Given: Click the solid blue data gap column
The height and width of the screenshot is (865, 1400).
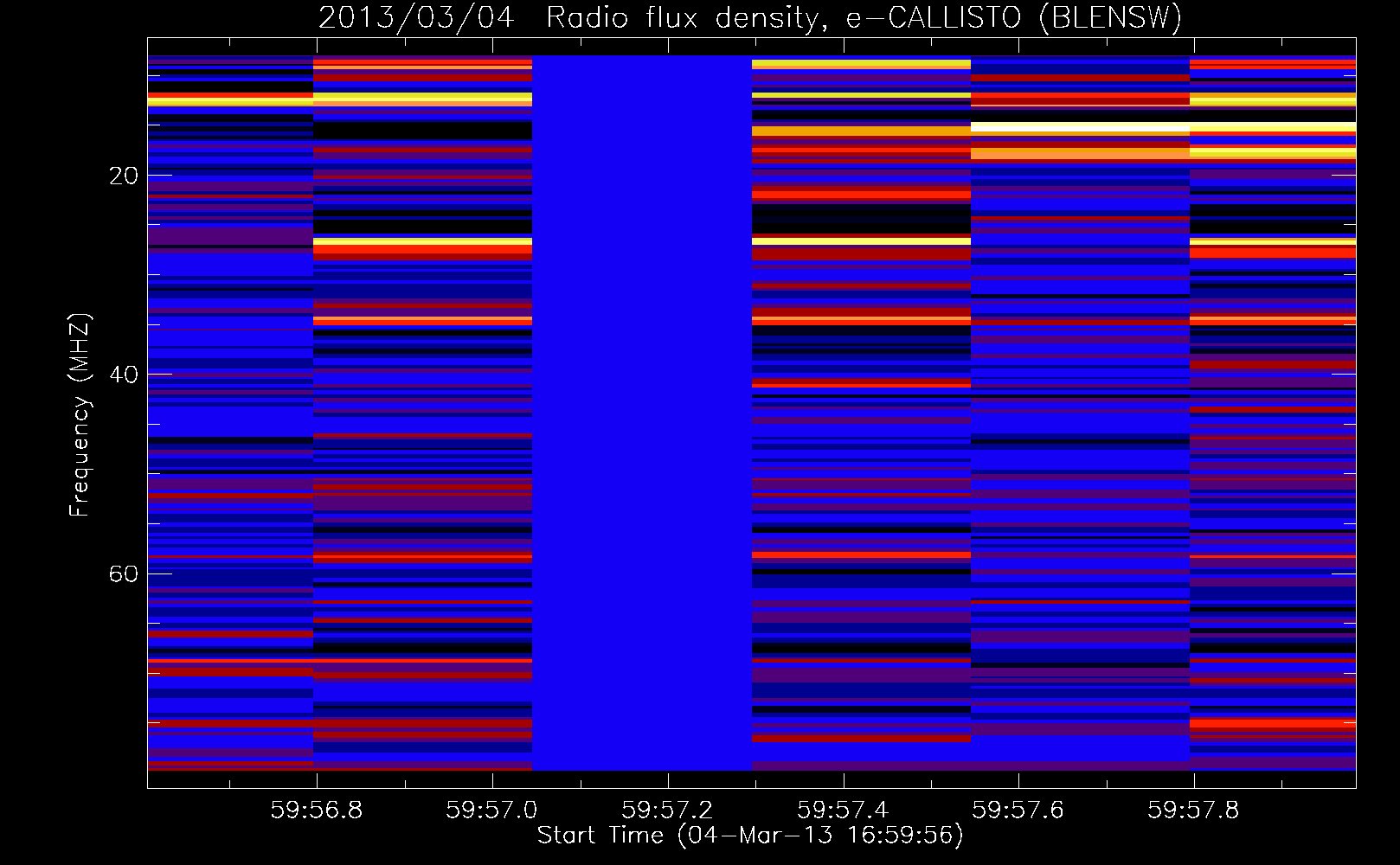Looking at the screenshot, I should pos(642,413).
